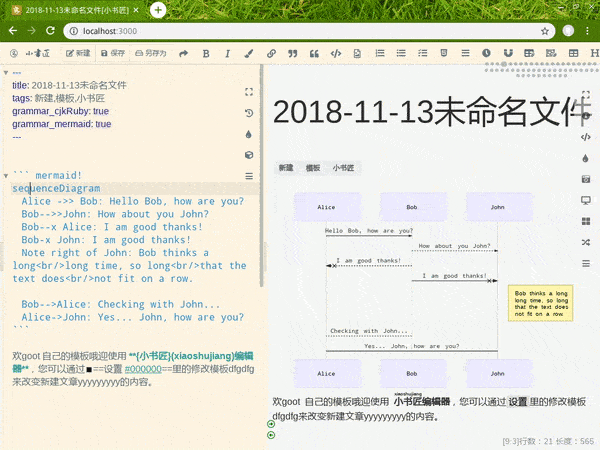Click the upper green arrow marker below preview text
This screenshot has height=450, width=600.
pyautogui.click(x=271, y=424)
